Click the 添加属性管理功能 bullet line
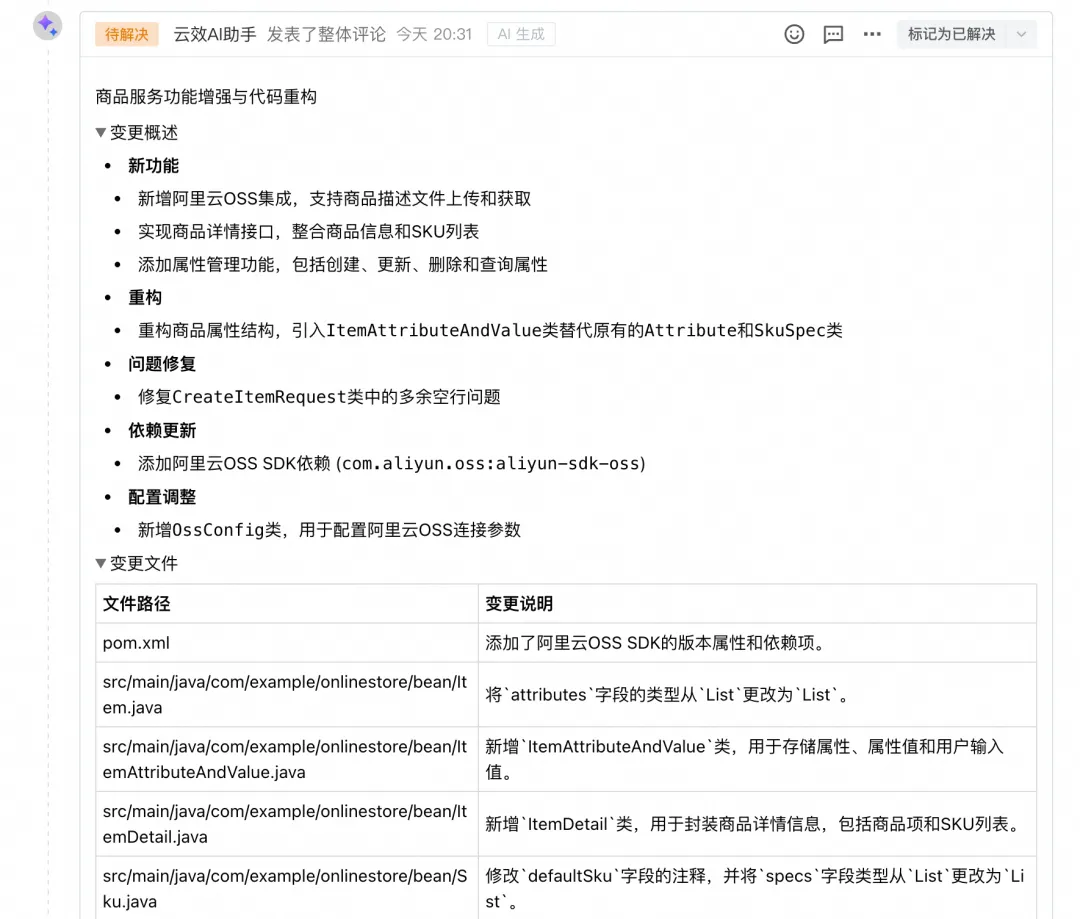 pyautogui.click(x=342, y=265)
